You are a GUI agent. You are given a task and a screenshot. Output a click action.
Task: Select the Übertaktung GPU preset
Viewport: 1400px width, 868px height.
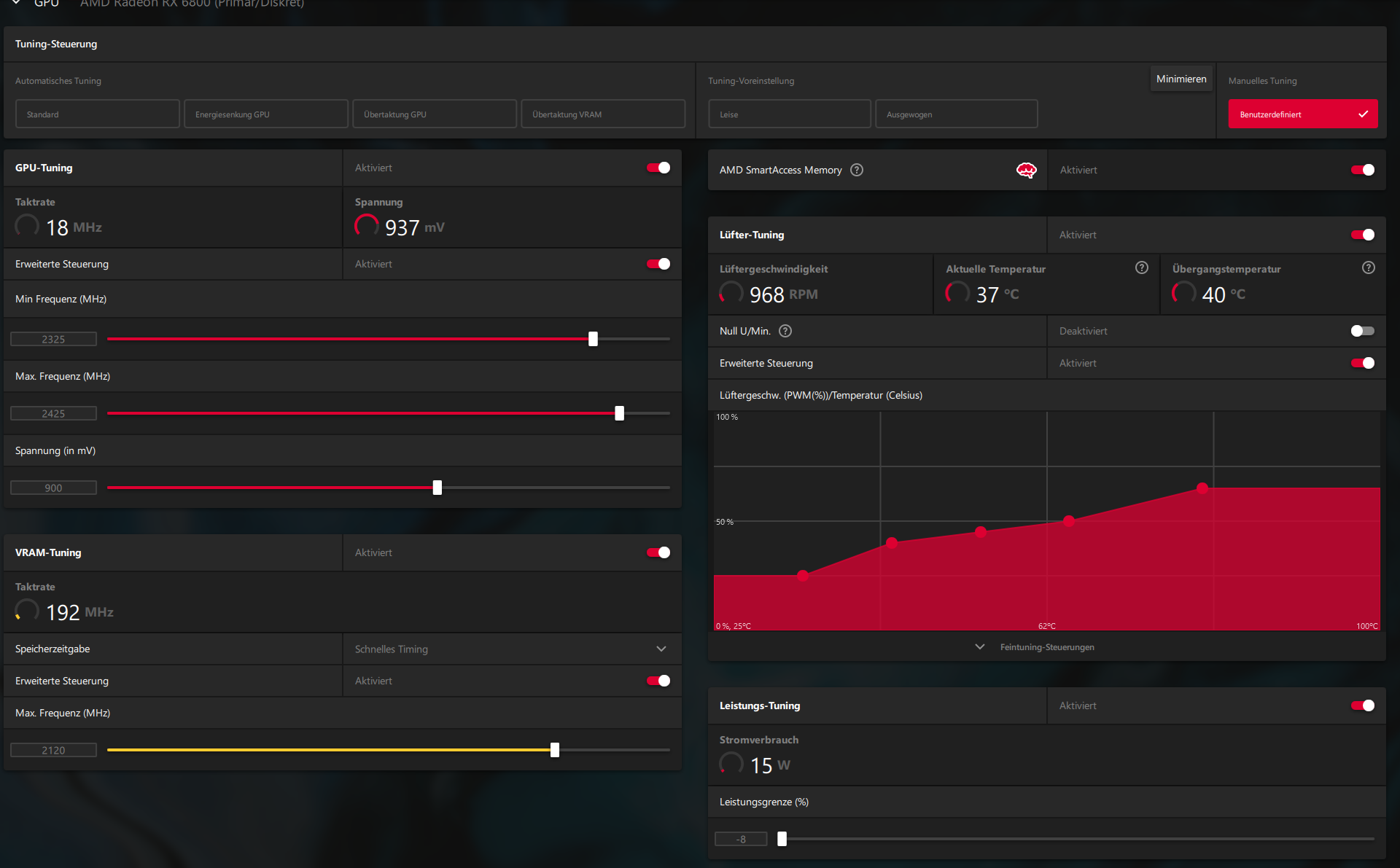[435, 114]
